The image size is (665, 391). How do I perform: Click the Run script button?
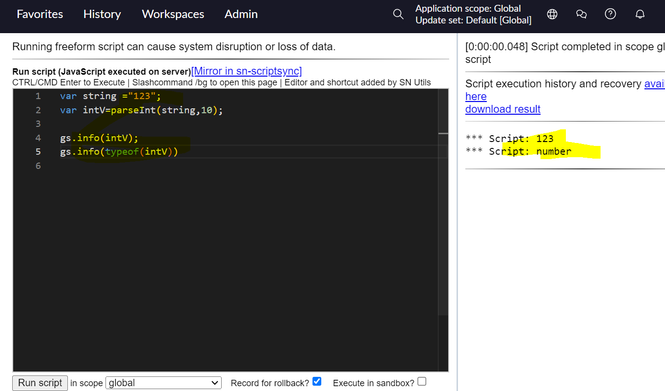(x=40, y=383)
